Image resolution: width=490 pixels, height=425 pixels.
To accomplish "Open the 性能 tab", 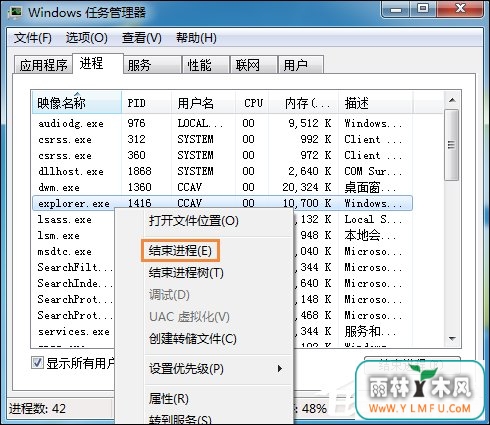I will (x=206, y=65).
